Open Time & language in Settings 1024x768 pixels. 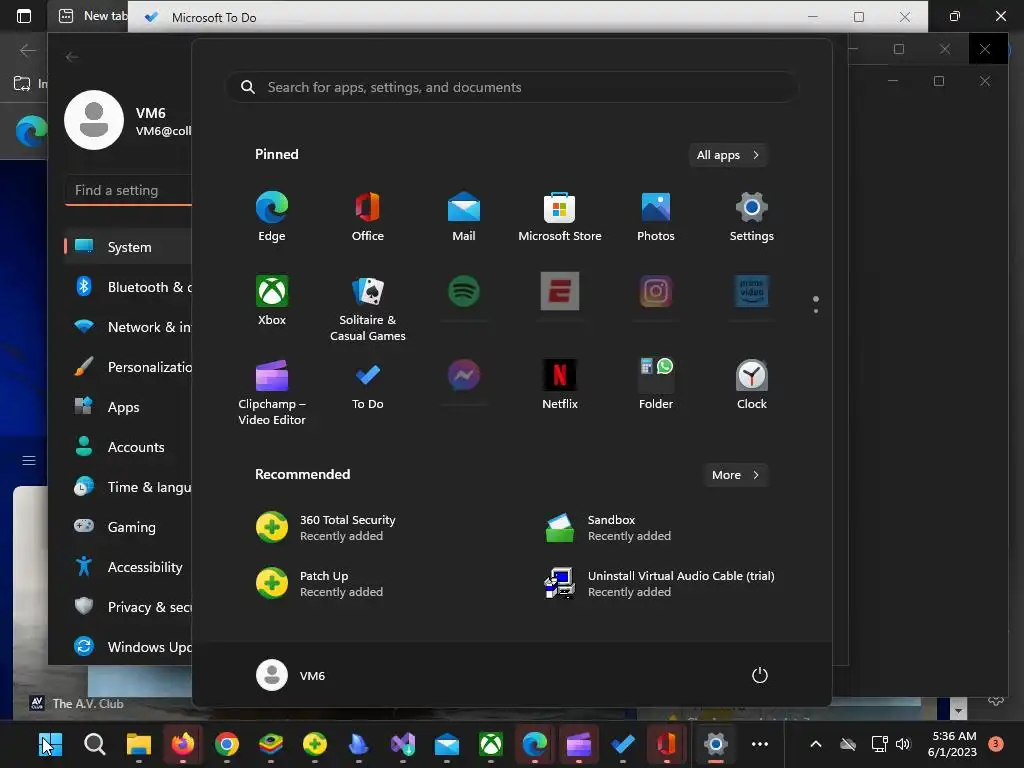click(128, 487)
